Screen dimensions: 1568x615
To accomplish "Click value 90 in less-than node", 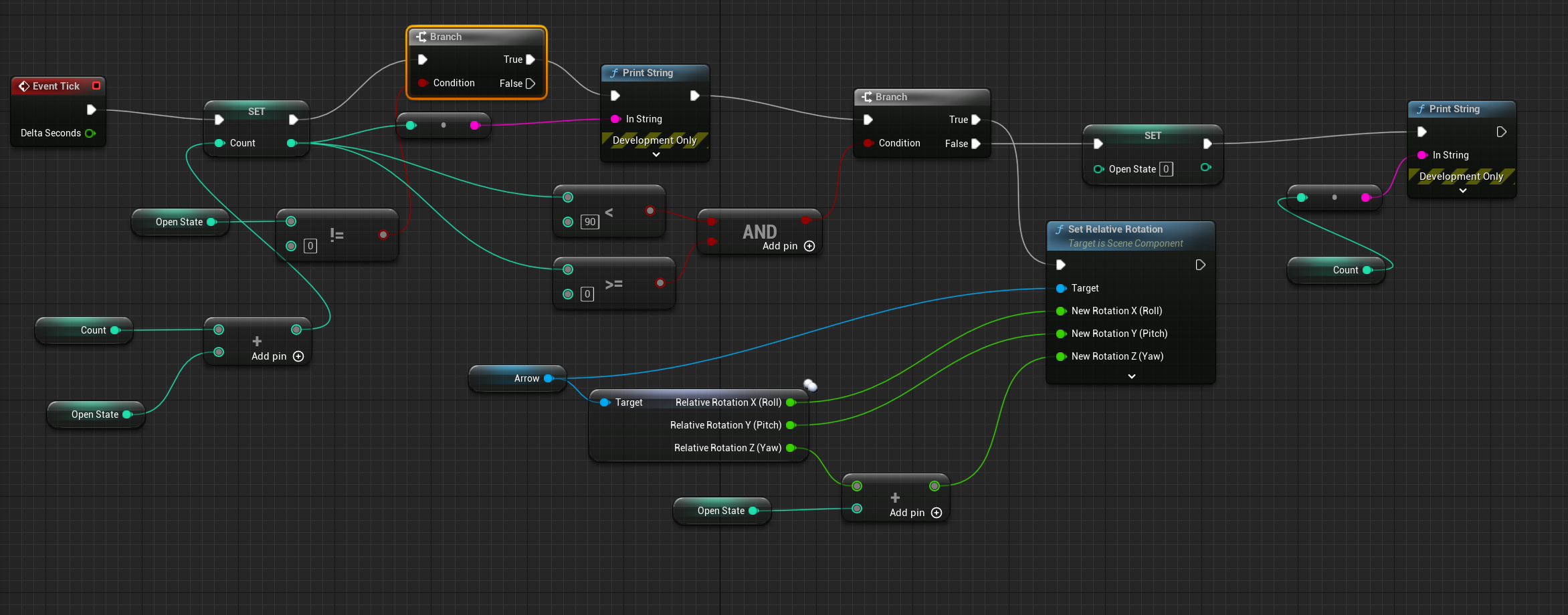I will (x=589, y=222).
